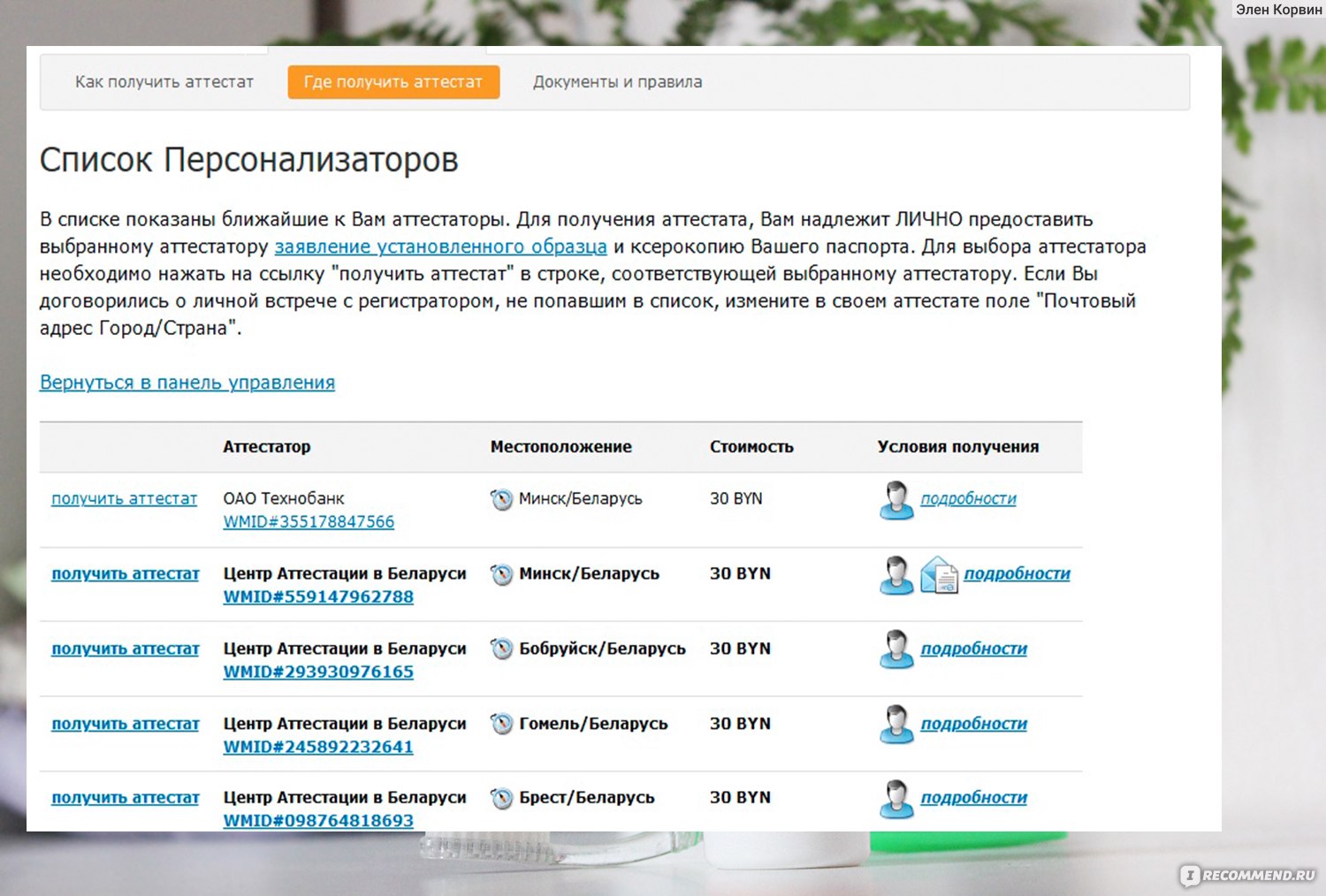
Task: Open the Как получить аттестат tab
Action: [x=164, y=82]
